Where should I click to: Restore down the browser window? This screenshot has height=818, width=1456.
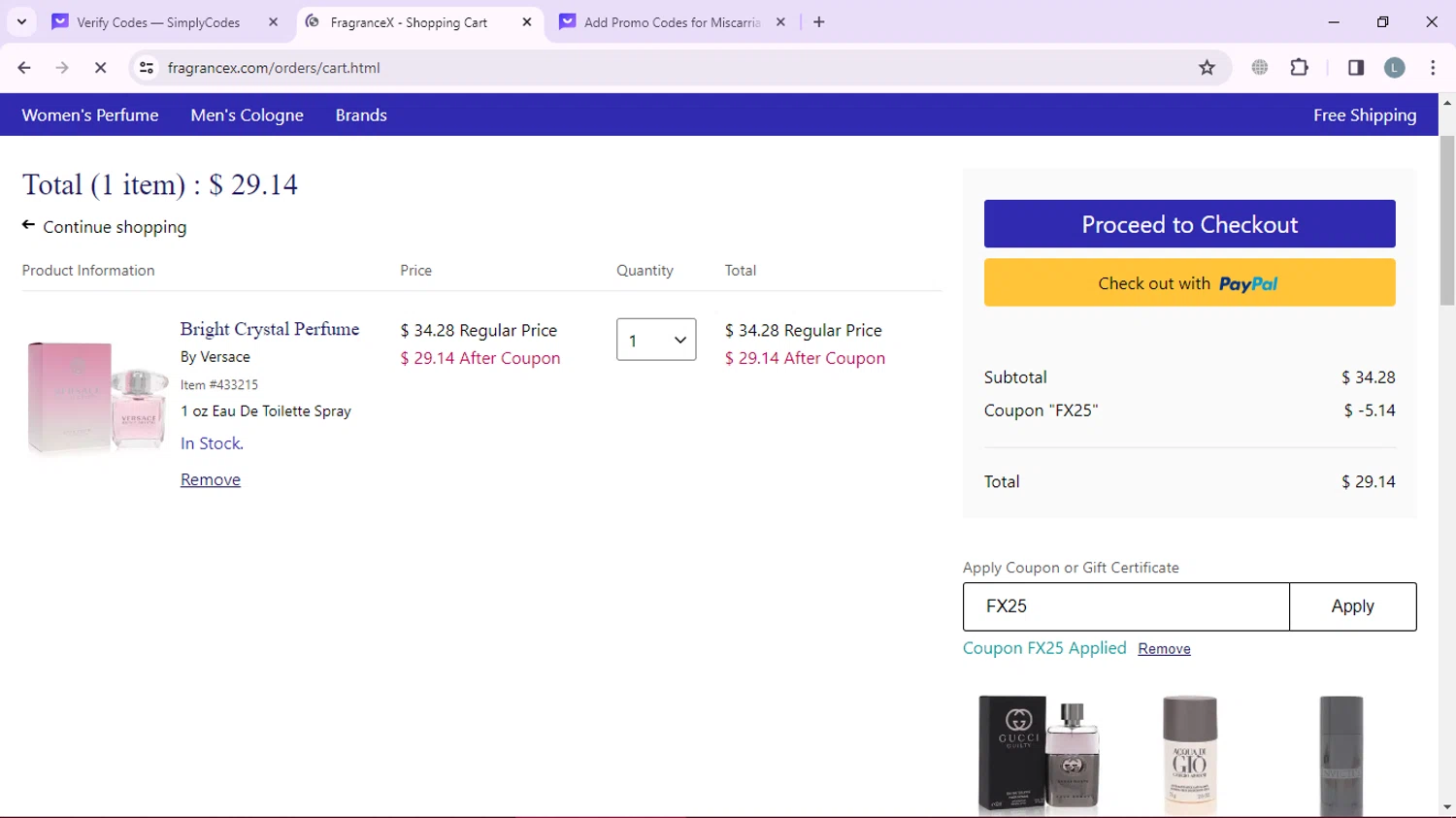pos(1383,21)
